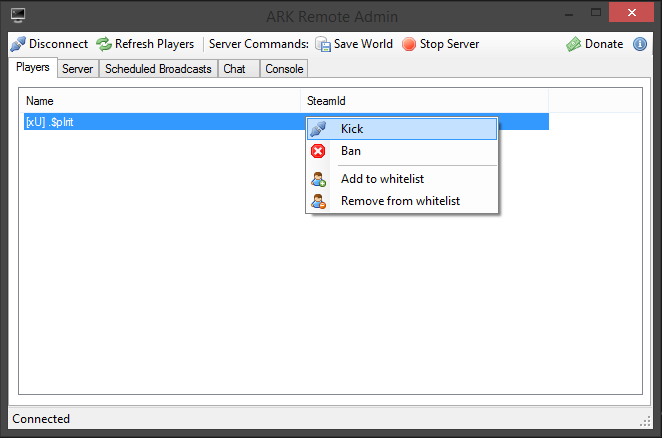Click the Connected status bar text
This screenshot has width=662, height=438.
(41, 419)
